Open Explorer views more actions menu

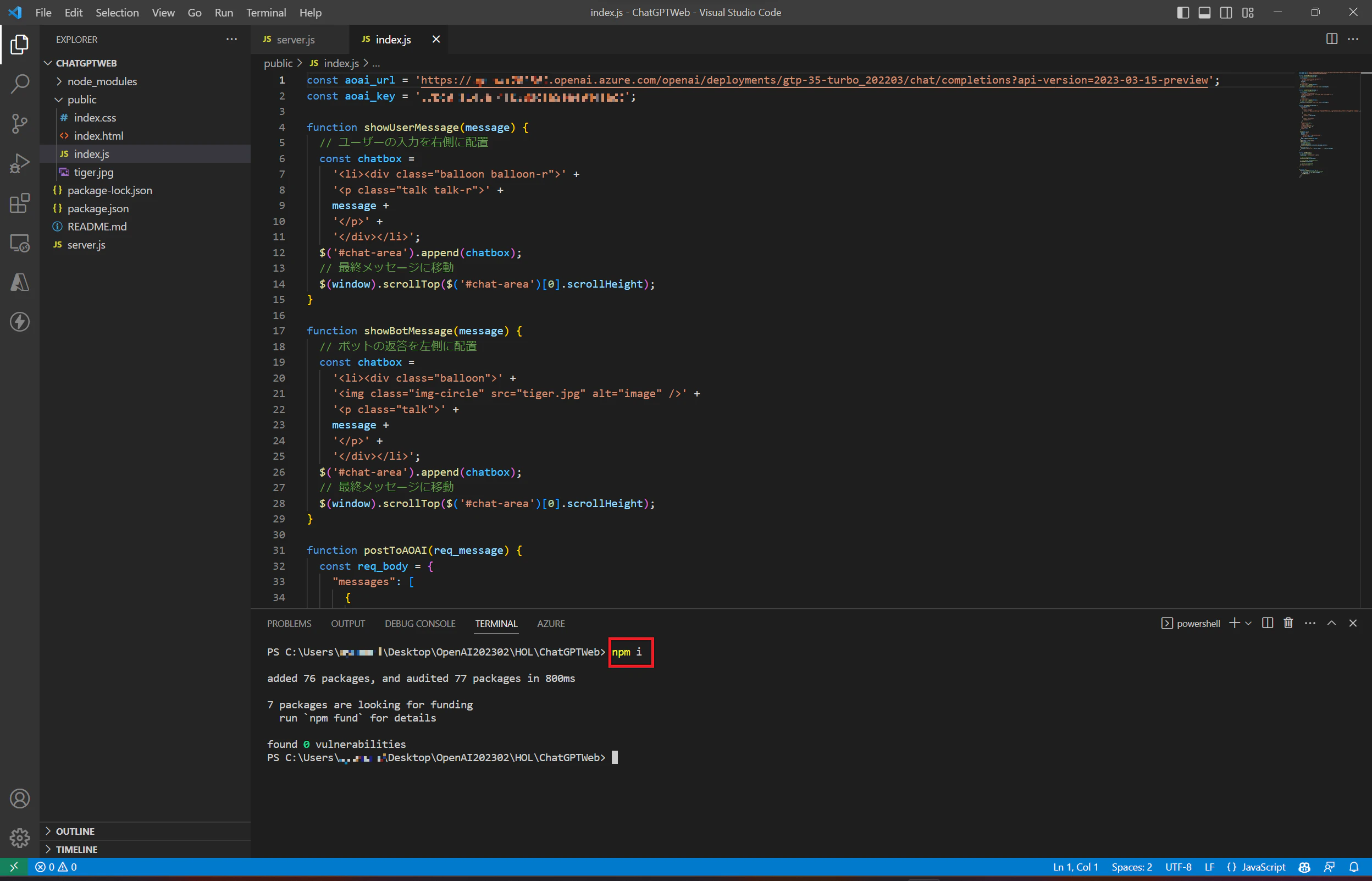pyautogui.click(x=231, y=39)
